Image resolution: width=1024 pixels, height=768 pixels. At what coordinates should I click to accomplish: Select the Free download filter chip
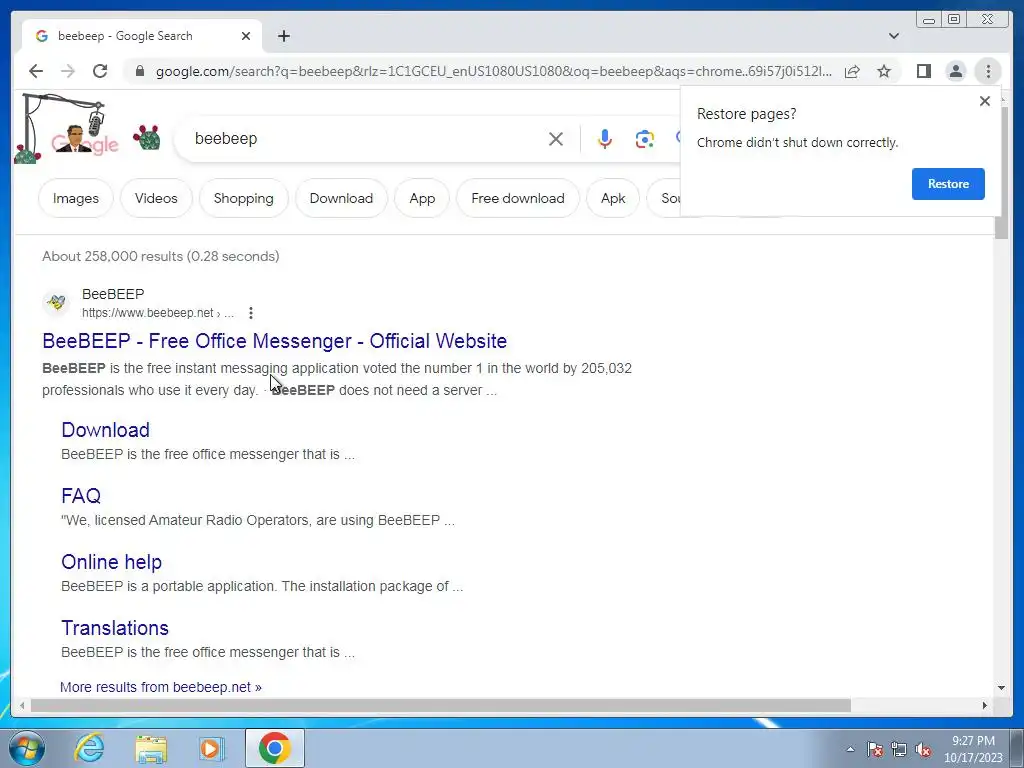pyautogui.click(x=518, y=199)
